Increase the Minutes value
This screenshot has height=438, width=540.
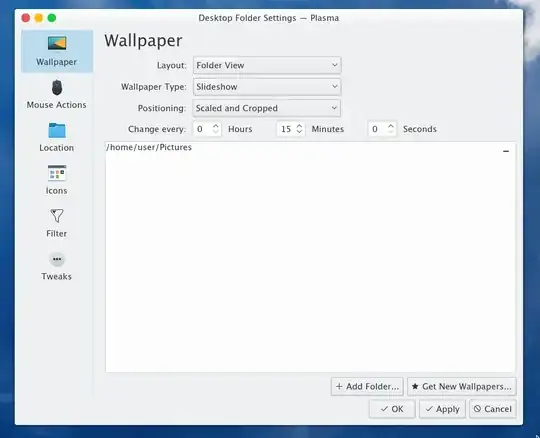[x=299, y=126]
